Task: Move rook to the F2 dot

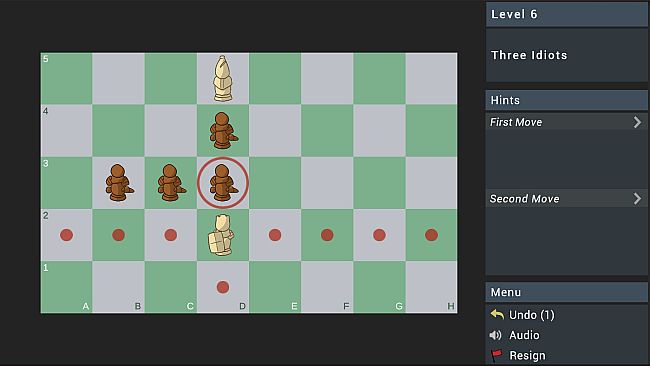Action: click(327, 235)
